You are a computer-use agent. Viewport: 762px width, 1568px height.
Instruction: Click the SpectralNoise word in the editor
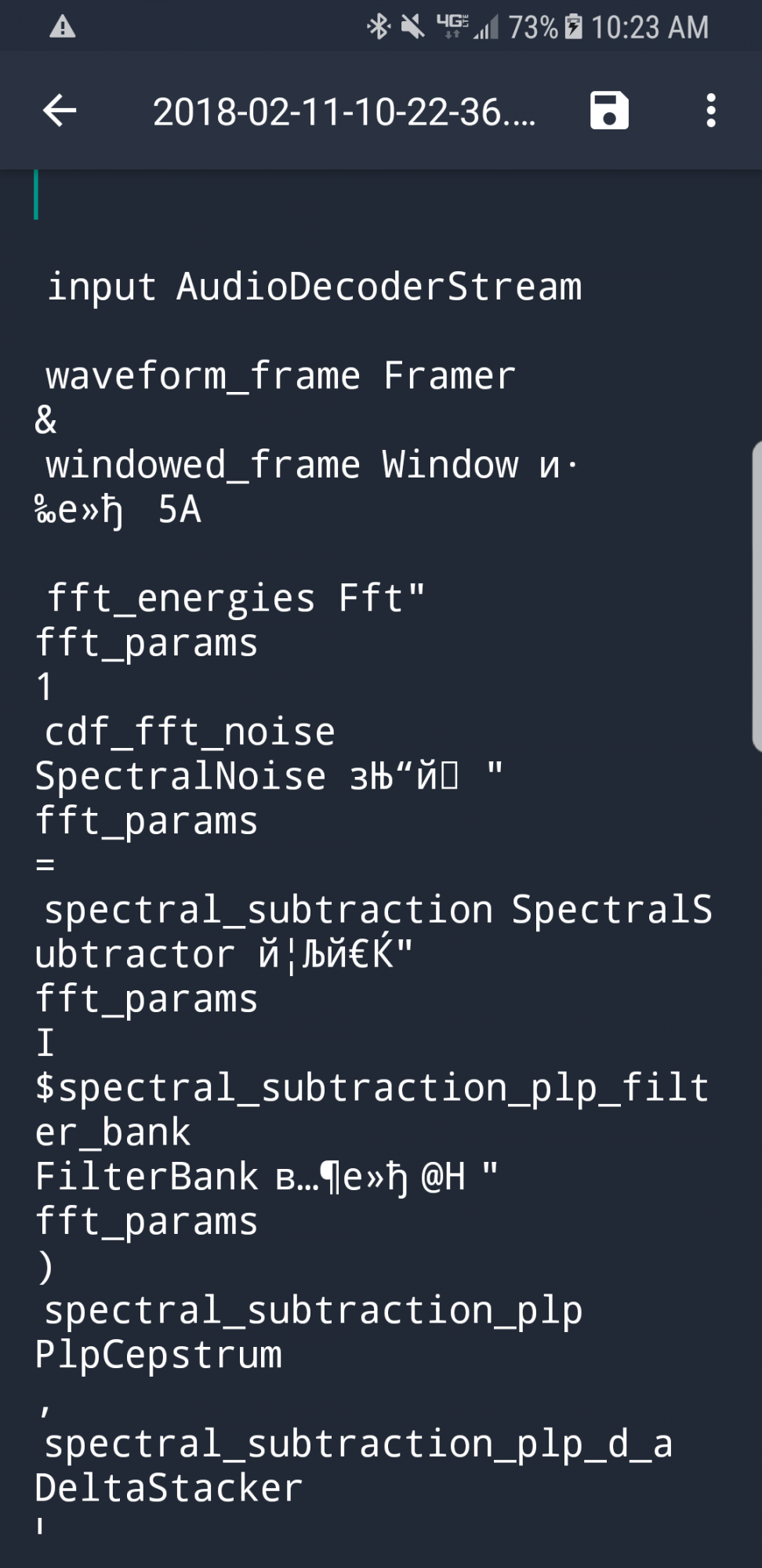[x=180, y=776]
